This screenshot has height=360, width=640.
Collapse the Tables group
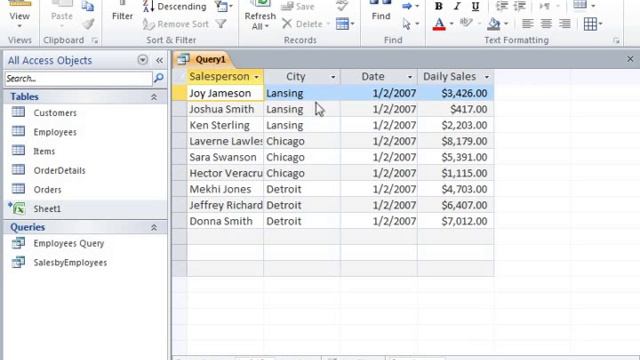pos(154,97)
